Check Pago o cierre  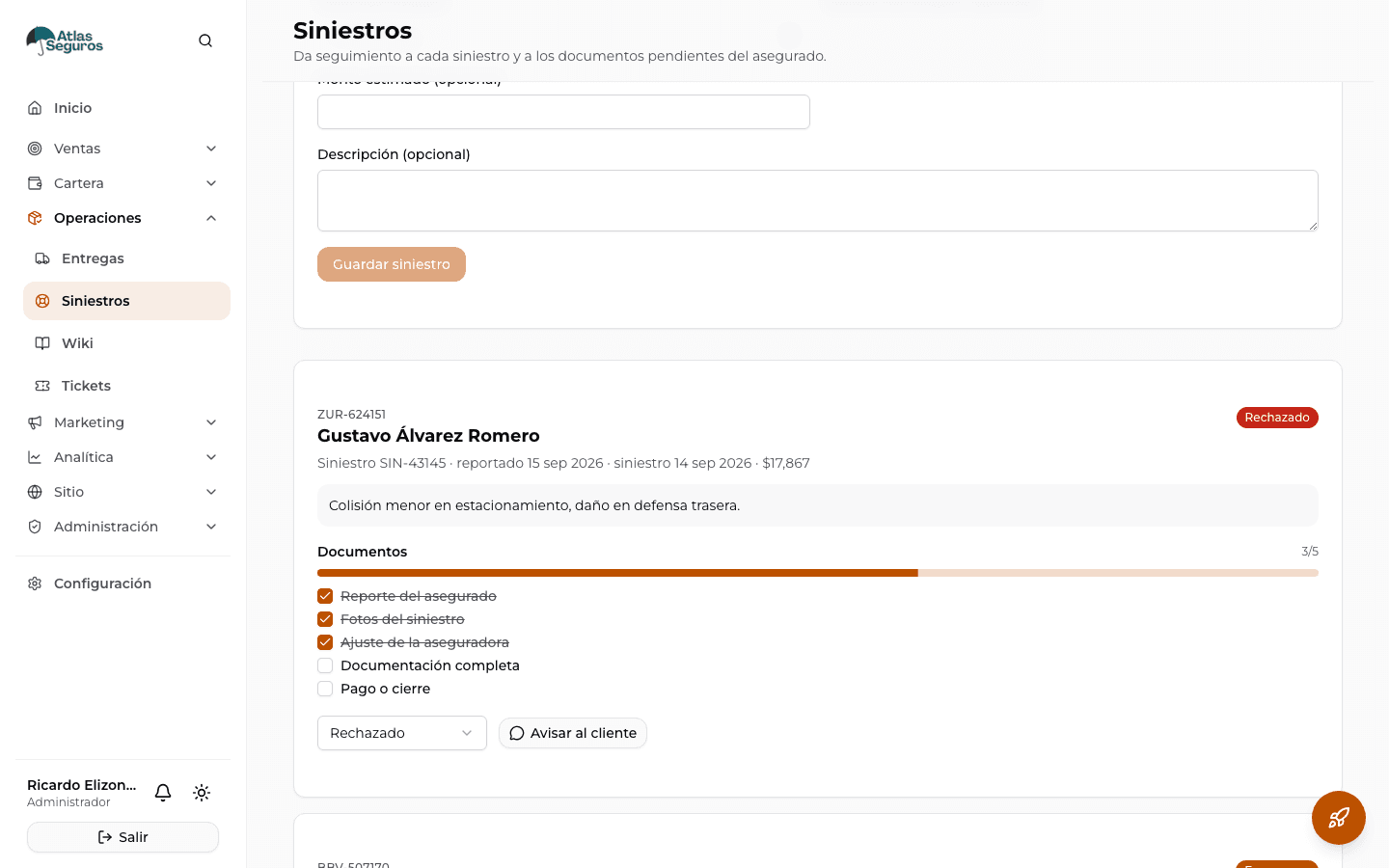[325, 689]
